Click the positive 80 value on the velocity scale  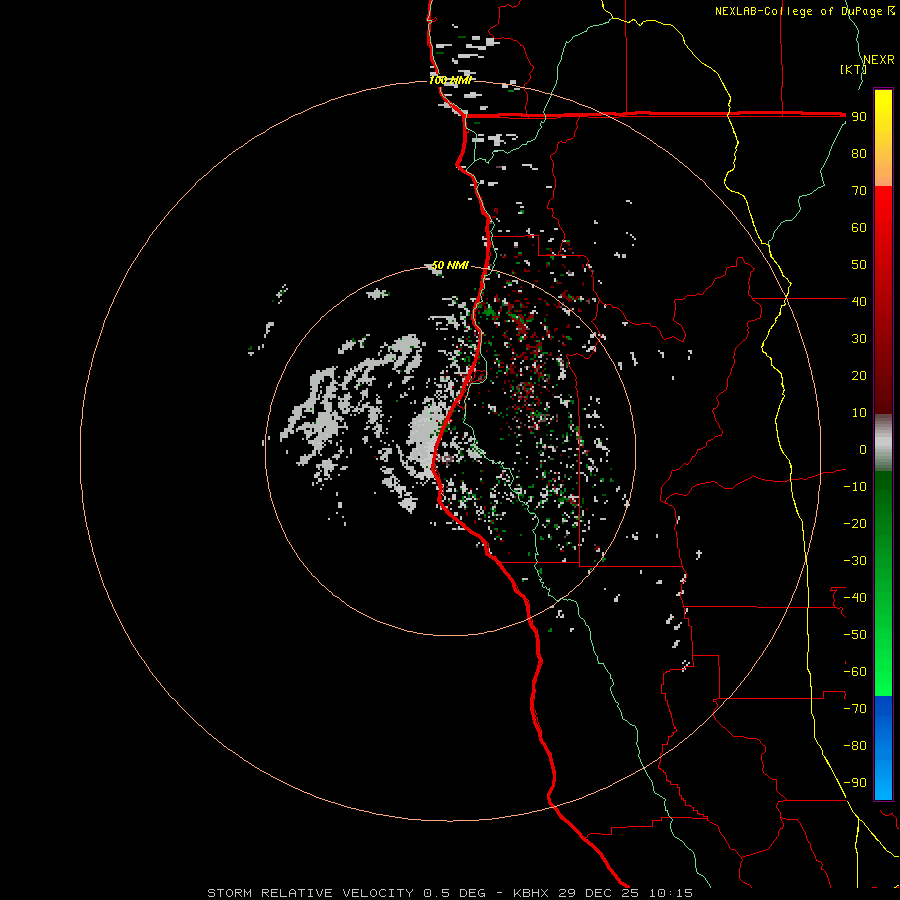859,153
